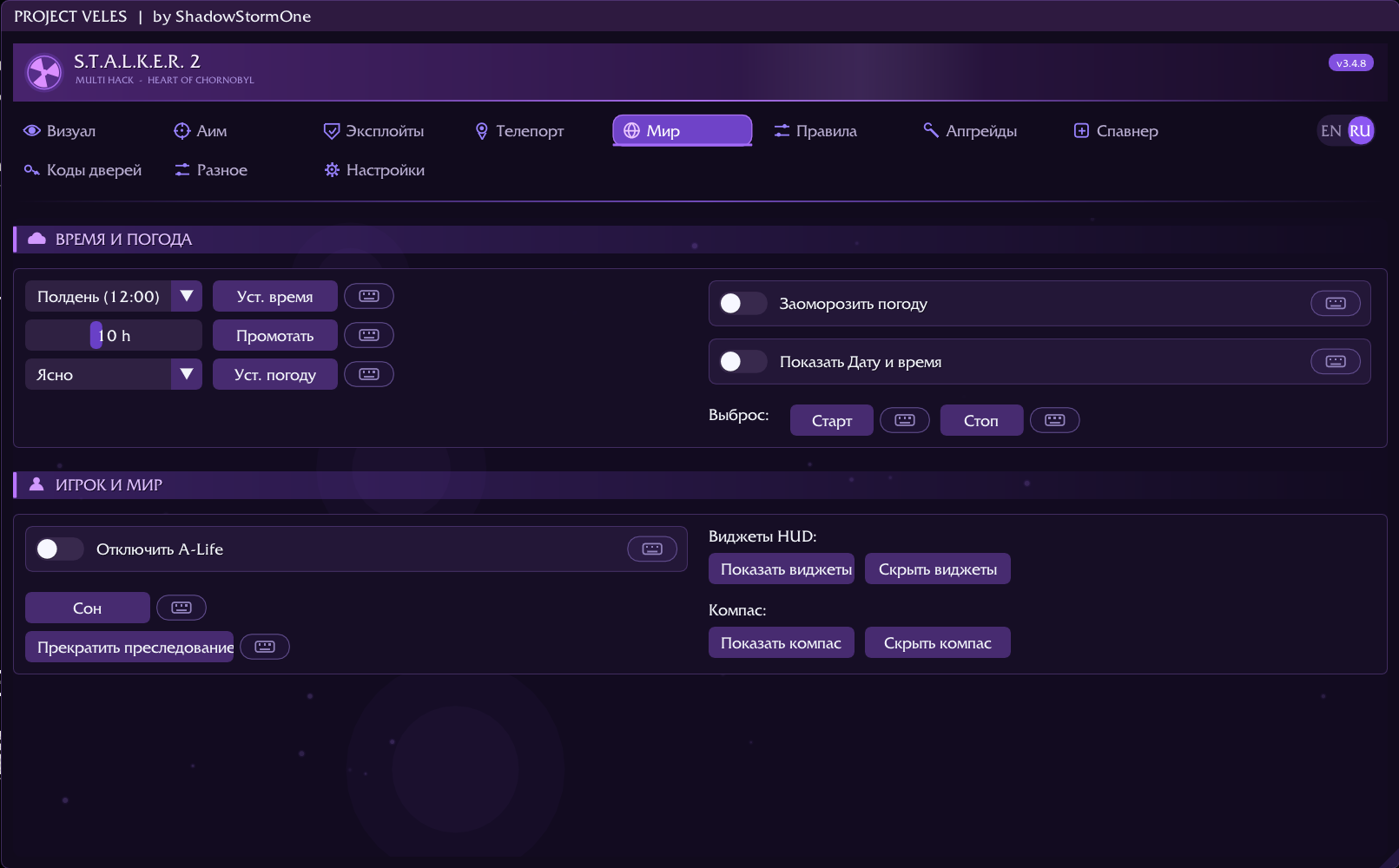Click the S.T.A.L.K.E.R. 2 title text

coord(137,61)
